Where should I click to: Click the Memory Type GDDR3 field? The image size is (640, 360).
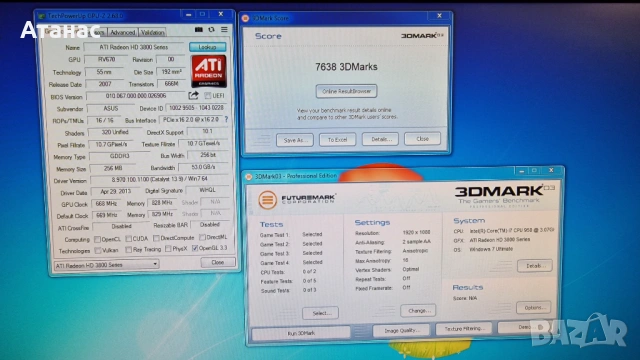119,156
